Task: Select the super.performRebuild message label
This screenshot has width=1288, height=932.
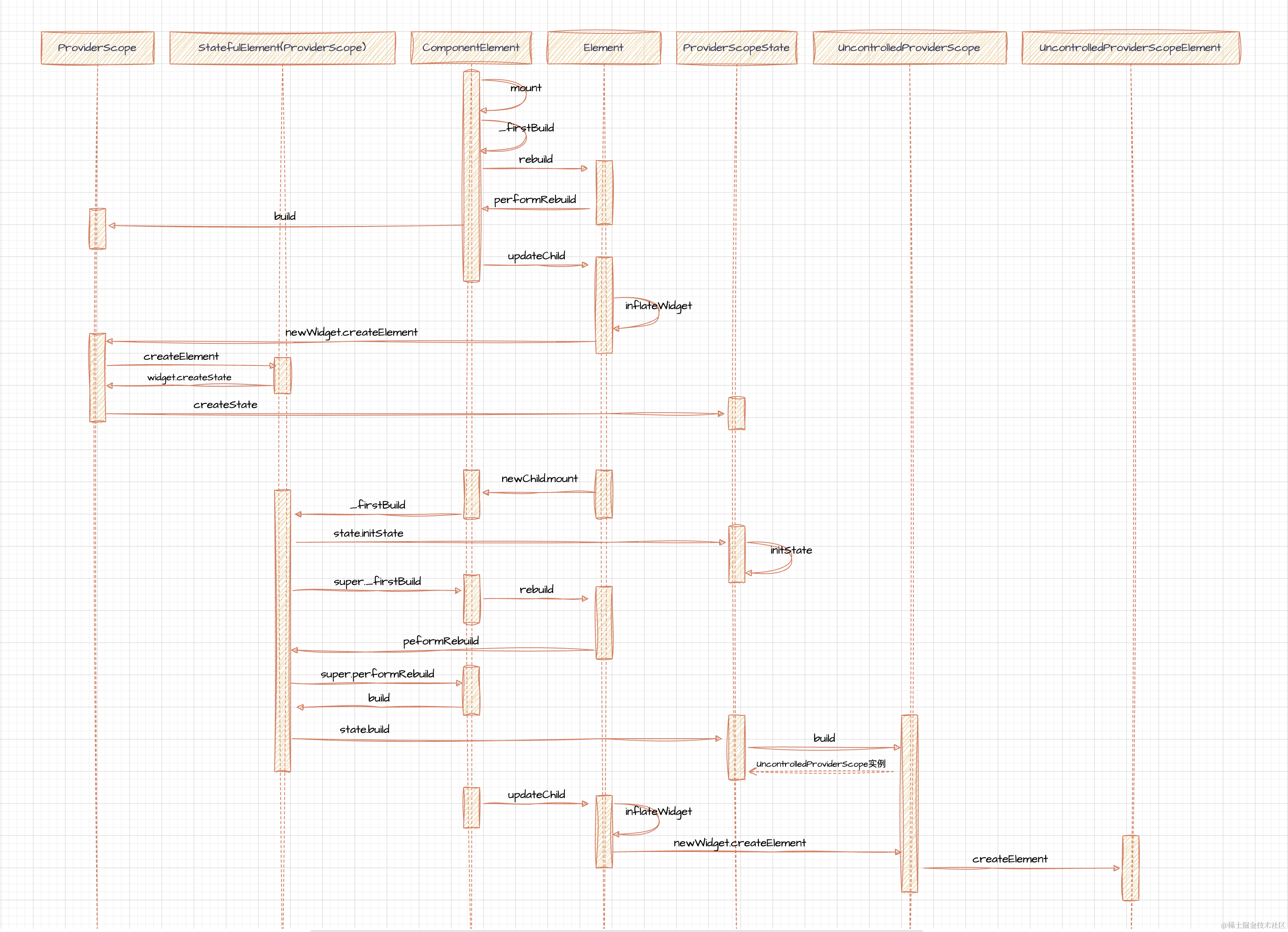Action: click(x=377, y=674)
